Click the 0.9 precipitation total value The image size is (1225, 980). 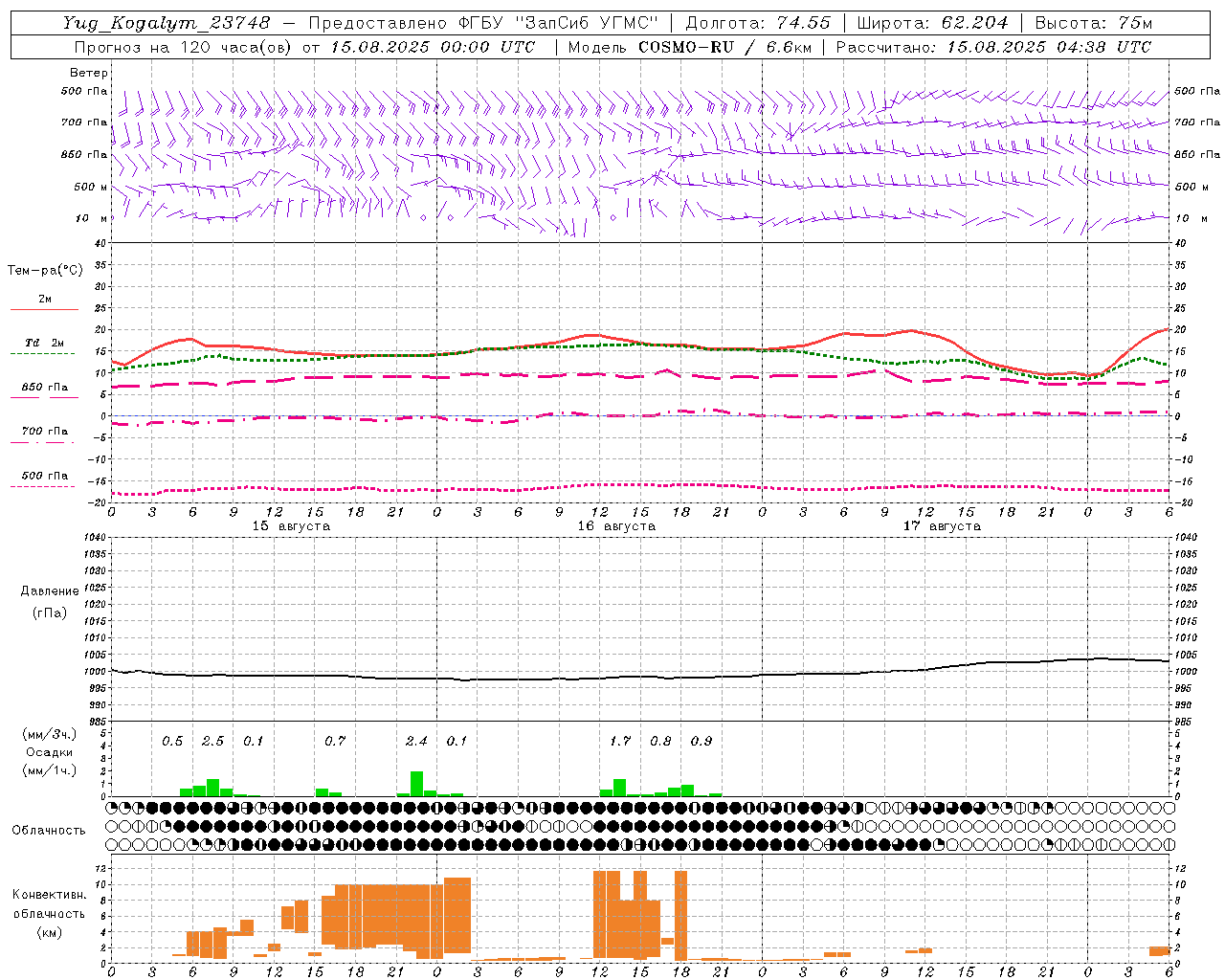[702, 742]
